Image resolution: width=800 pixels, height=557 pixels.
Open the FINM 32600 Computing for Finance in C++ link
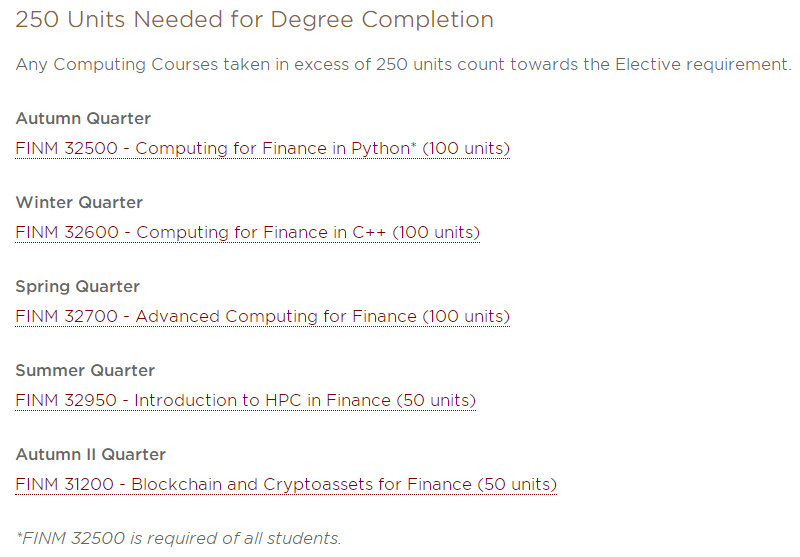click(x=247, y=233)
